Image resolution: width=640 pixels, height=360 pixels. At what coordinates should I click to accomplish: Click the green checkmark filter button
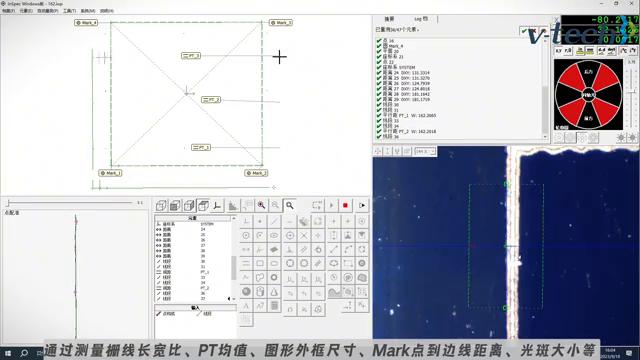524,31
